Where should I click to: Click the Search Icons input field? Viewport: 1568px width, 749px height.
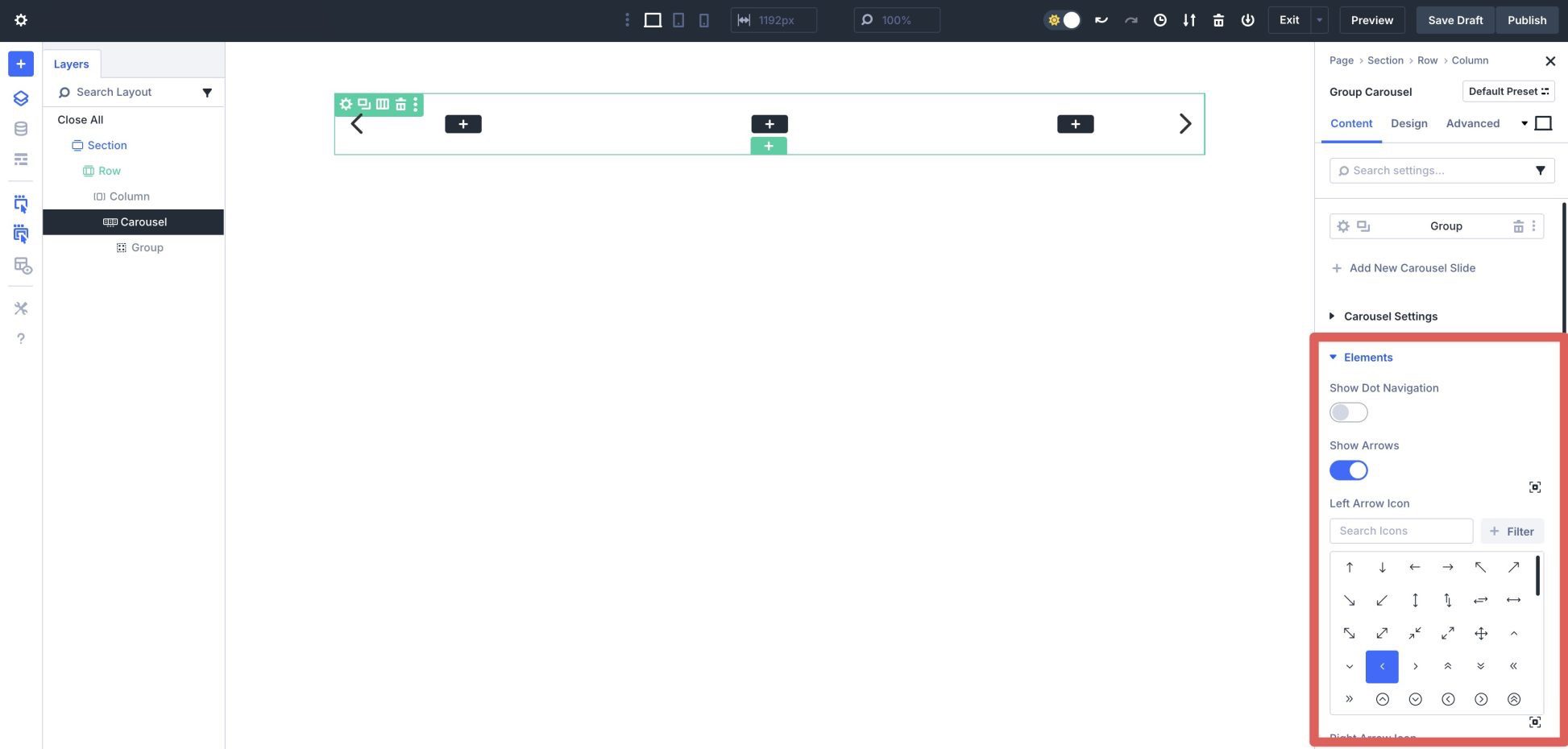click(x=1400, y=531)
